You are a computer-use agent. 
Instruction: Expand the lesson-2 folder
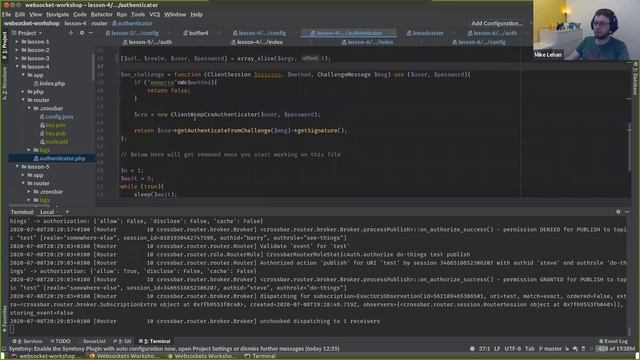[x=17, y=50]
